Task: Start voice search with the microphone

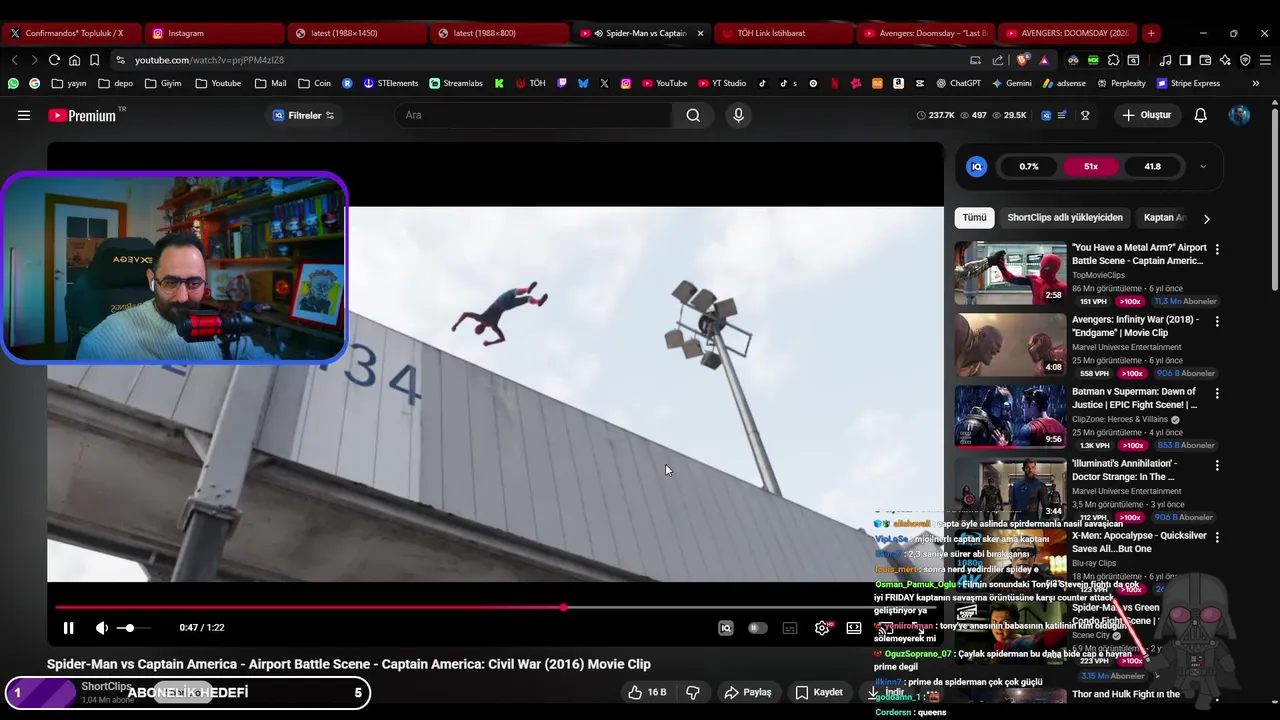Action: [738, 115]
